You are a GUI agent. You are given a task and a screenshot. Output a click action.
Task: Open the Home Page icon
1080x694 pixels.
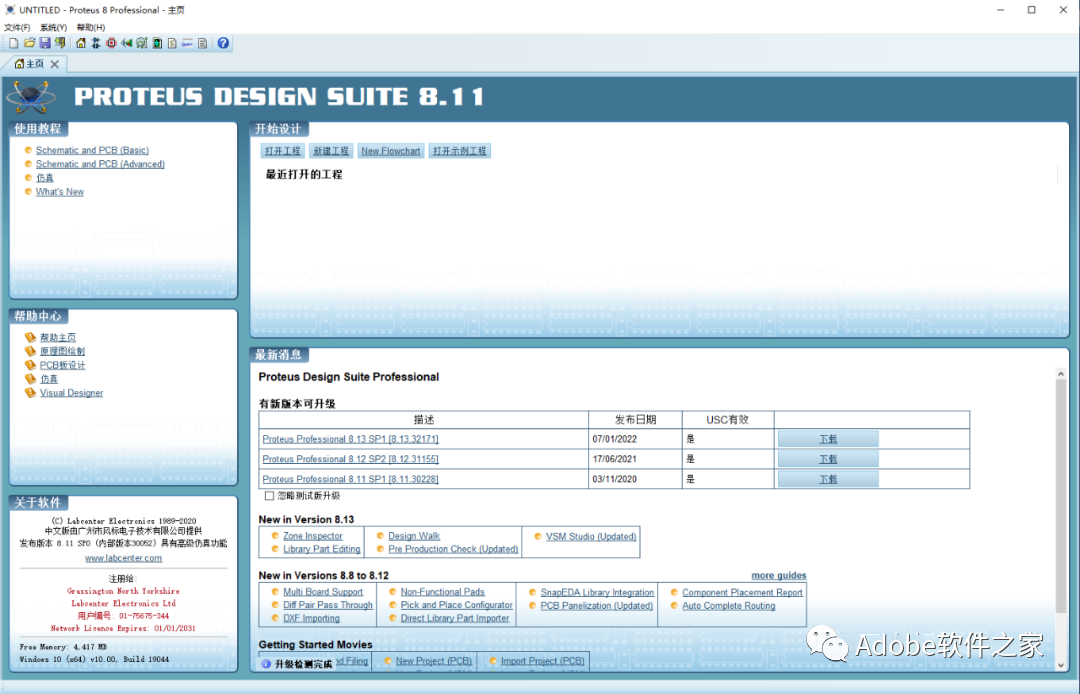click(x=81, y=43)
